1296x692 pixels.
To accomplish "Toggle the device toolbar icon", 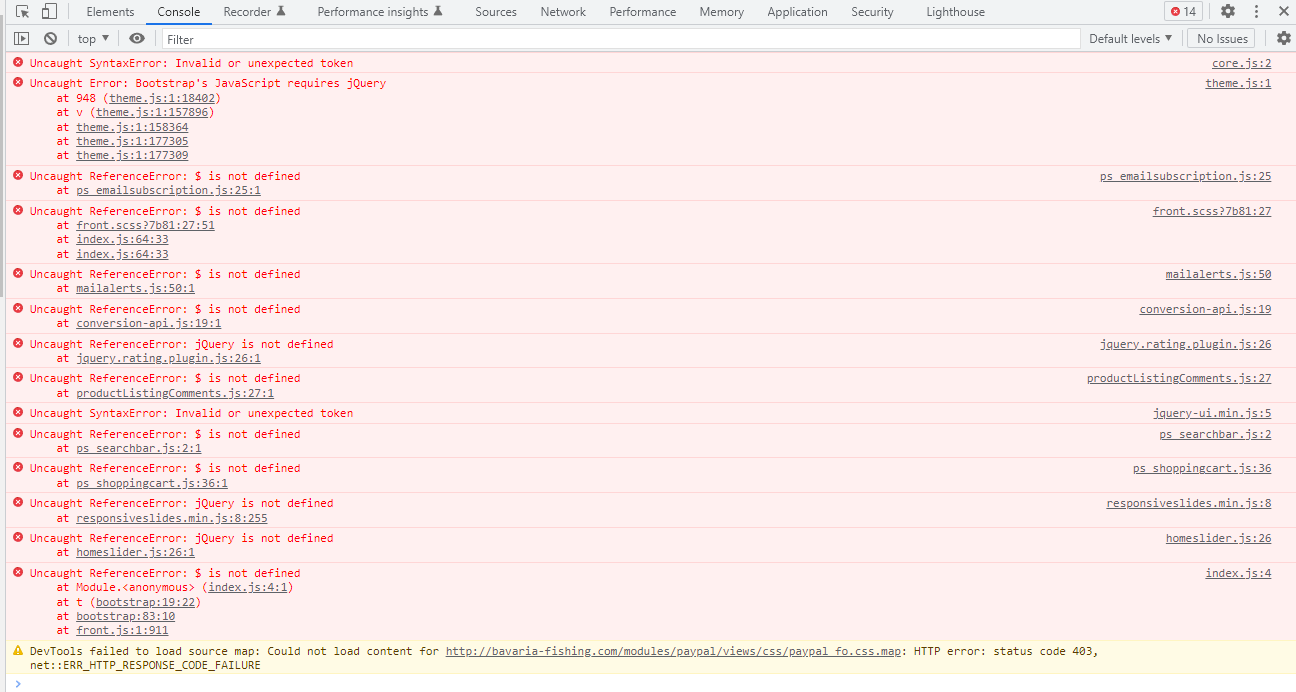I will pyautogui.click(x=49, y=12).
